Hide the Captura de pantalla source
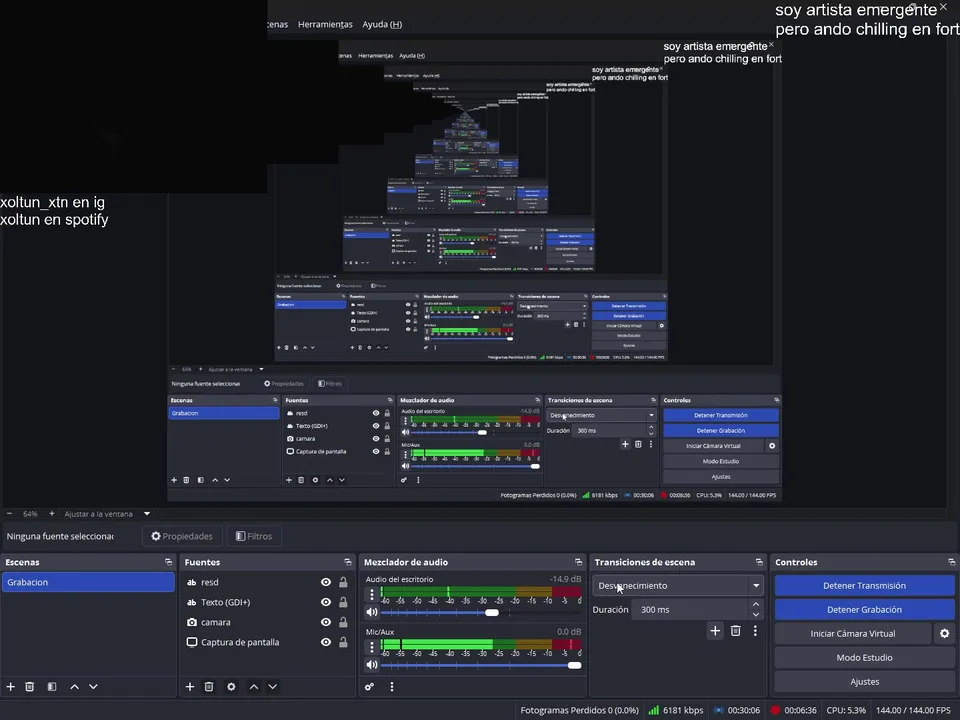This screenshot has height=720, width=960. pos(326,642)
